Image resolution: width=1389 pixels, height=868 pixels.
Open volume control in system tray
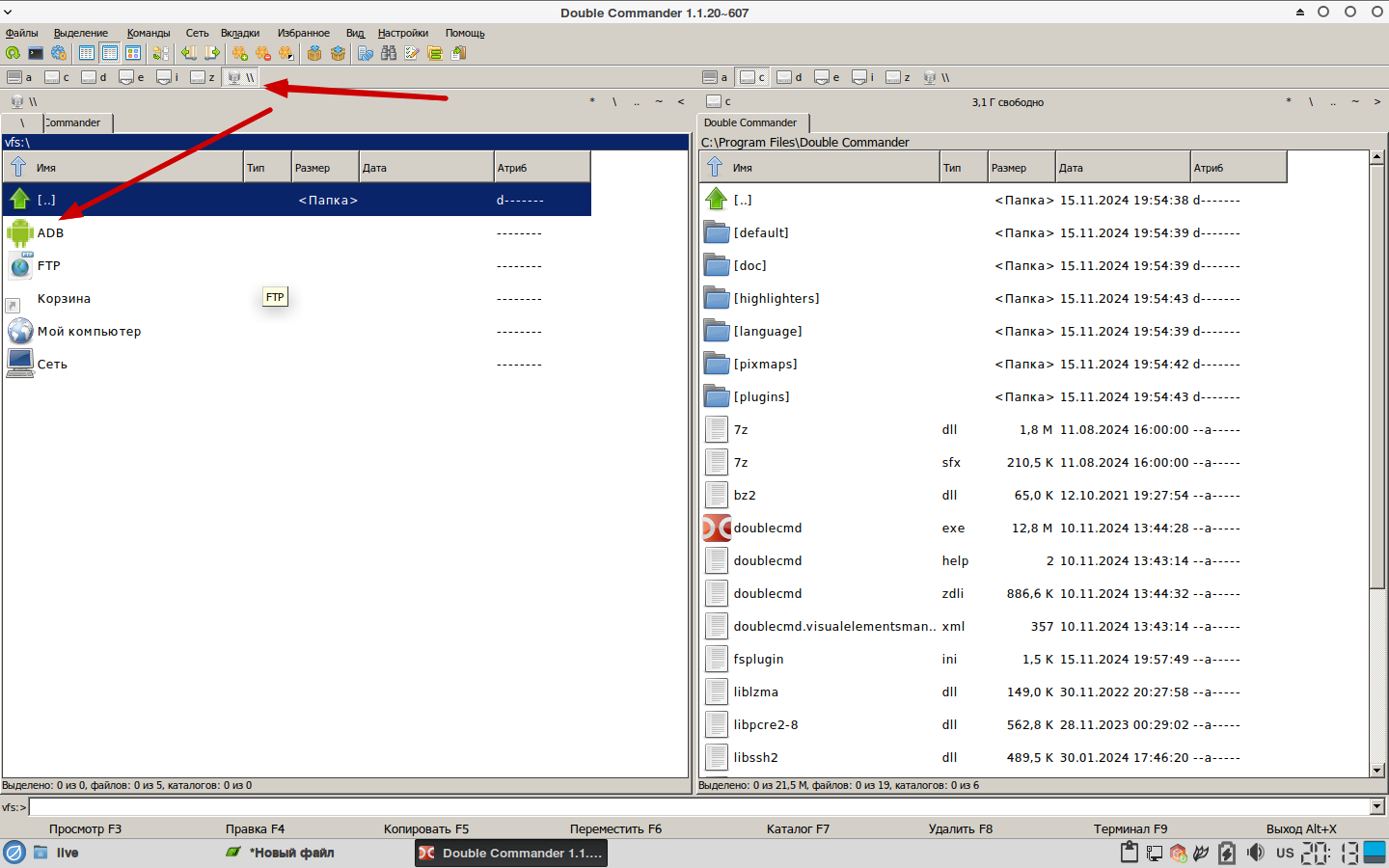tap(1255, 853)
